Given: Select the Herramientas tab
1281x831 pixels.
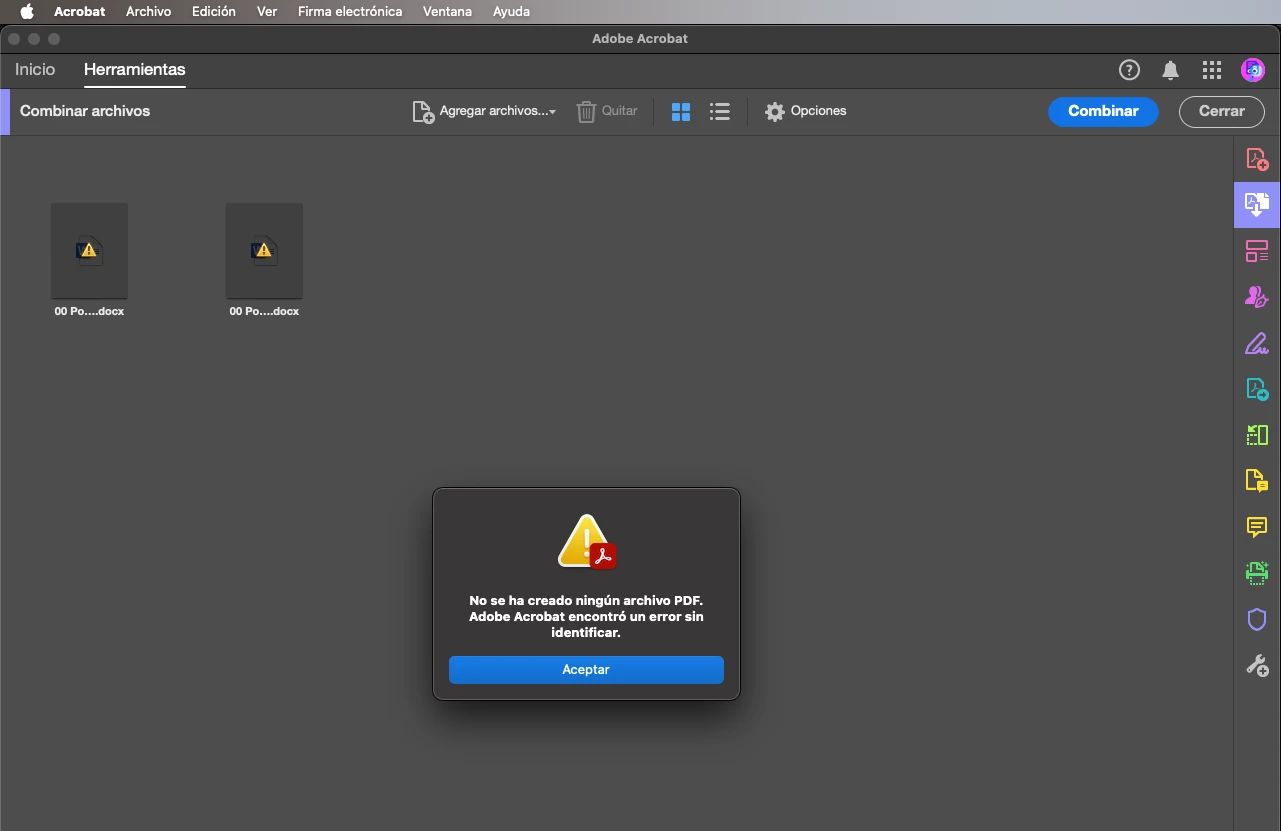Looking at the screenshot, I should [x=135, y=69].
